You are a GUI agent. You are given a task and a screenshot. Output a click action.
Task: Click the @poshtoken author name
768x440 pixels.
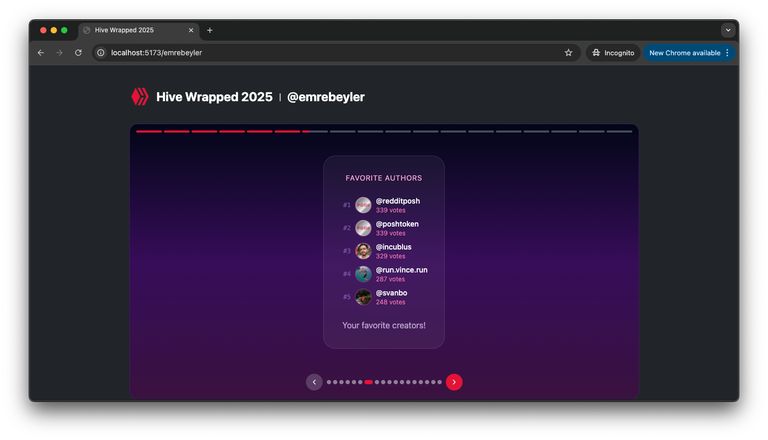[397, 224]
